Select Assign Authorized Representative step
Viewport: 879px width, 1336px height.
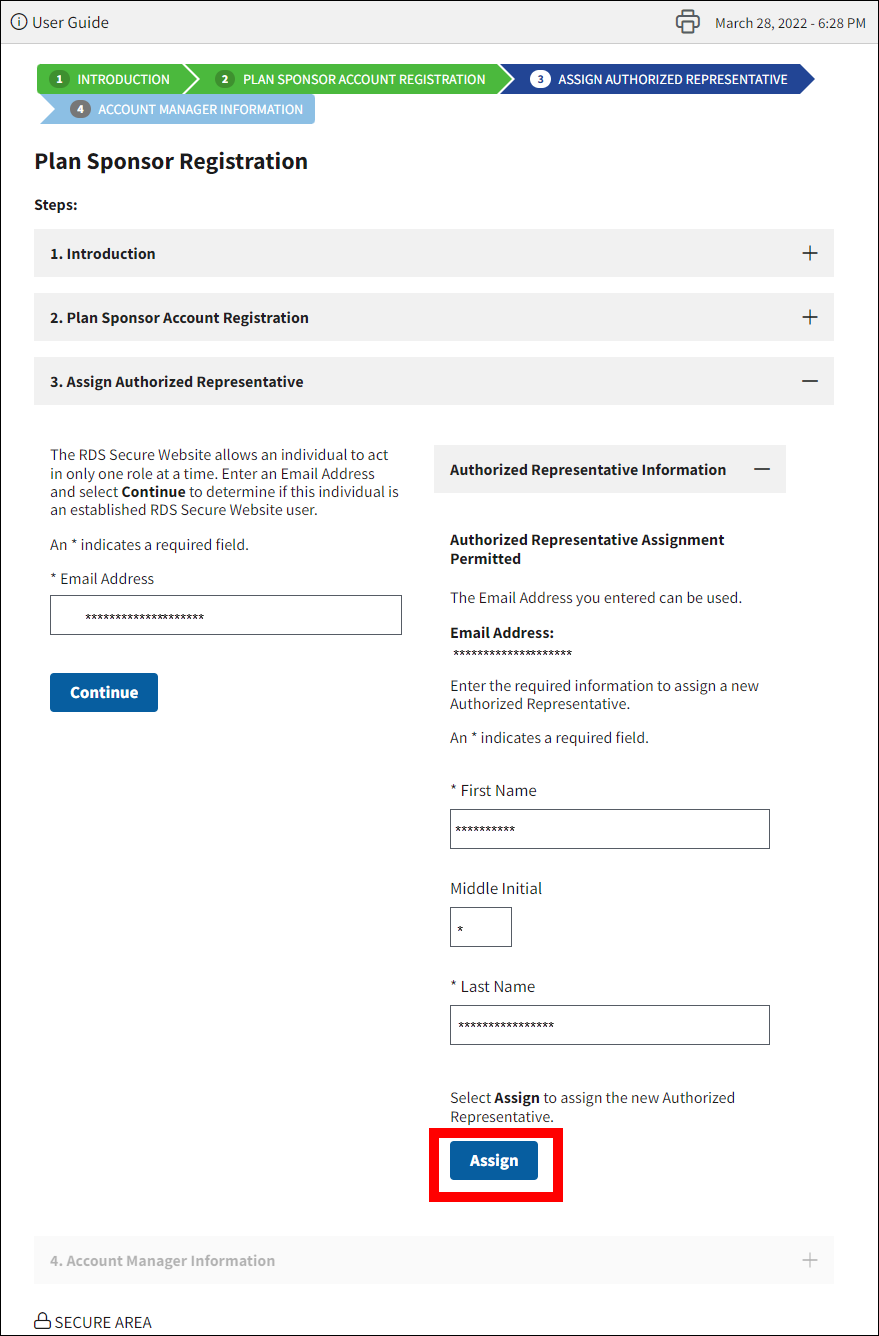pos(660,79)
